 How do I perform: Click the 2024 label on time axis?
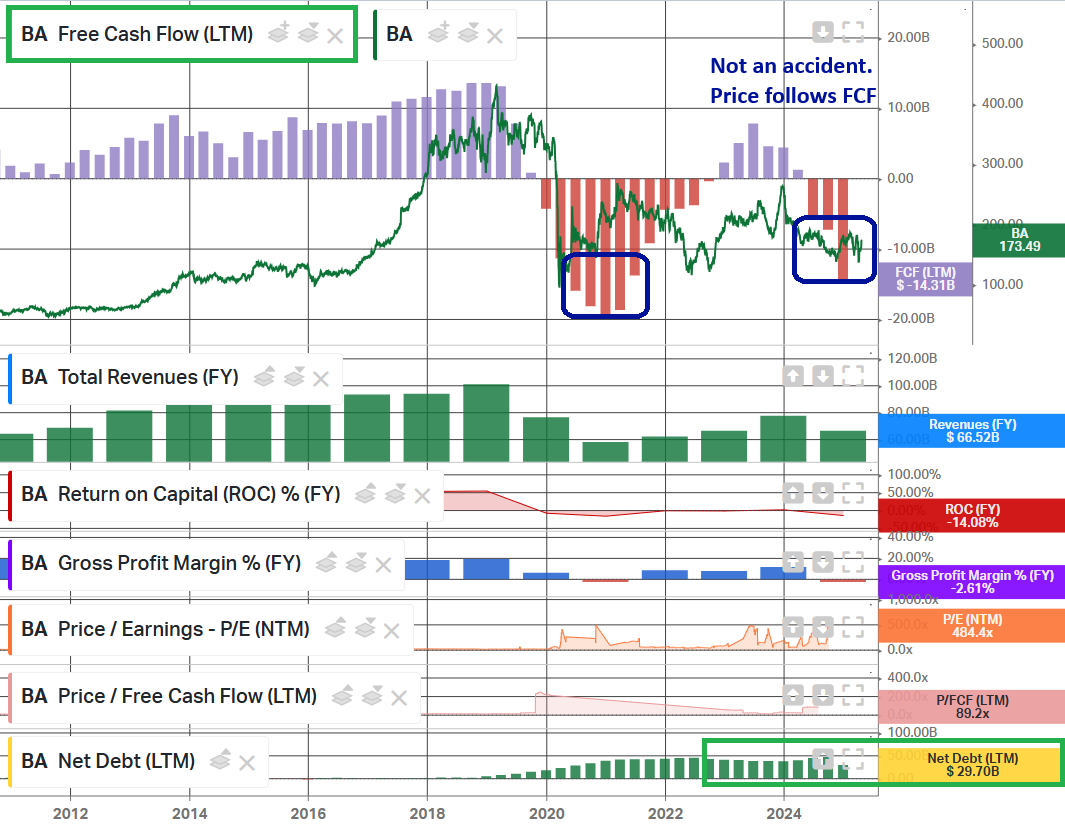pos(784,813)
